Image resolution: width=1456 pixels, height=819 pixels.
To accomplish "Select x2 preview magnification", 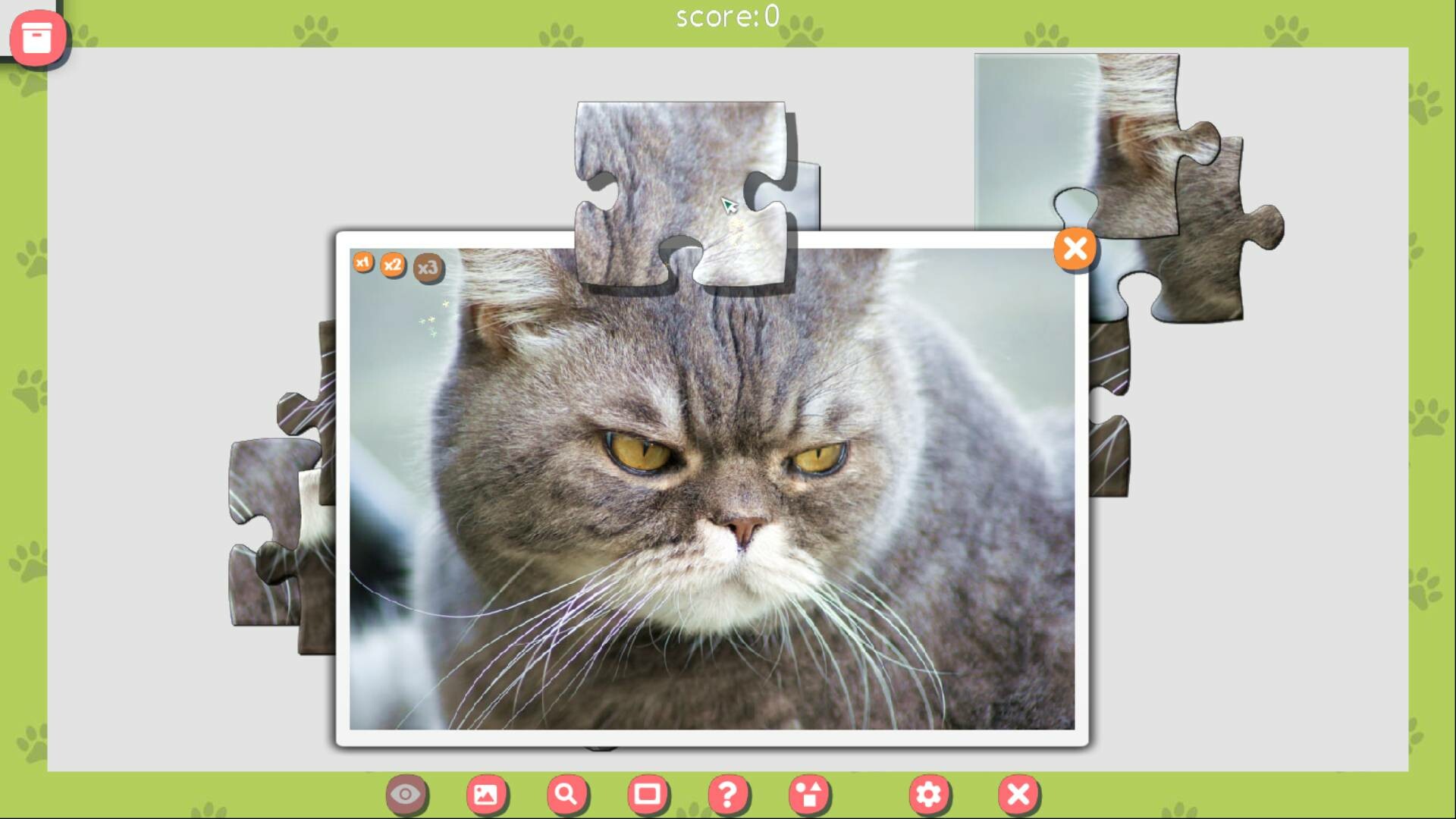I will coord(394,265).
